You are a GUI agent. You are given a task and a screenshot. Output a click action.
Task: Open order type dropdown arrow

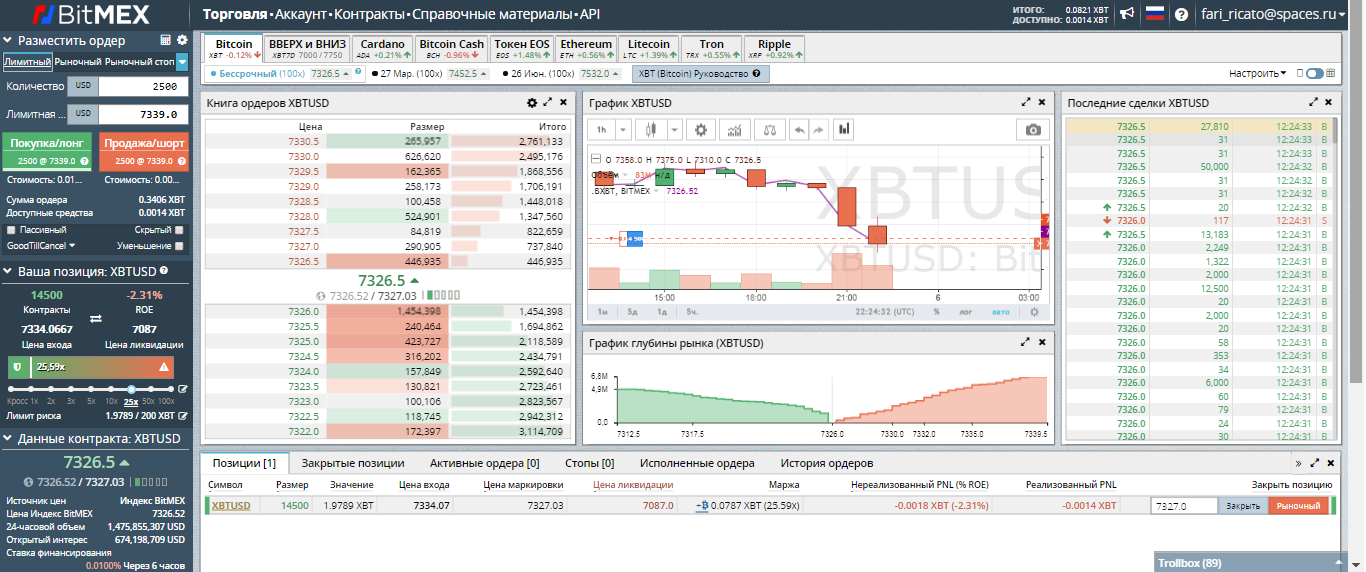[x=182, y=62]
